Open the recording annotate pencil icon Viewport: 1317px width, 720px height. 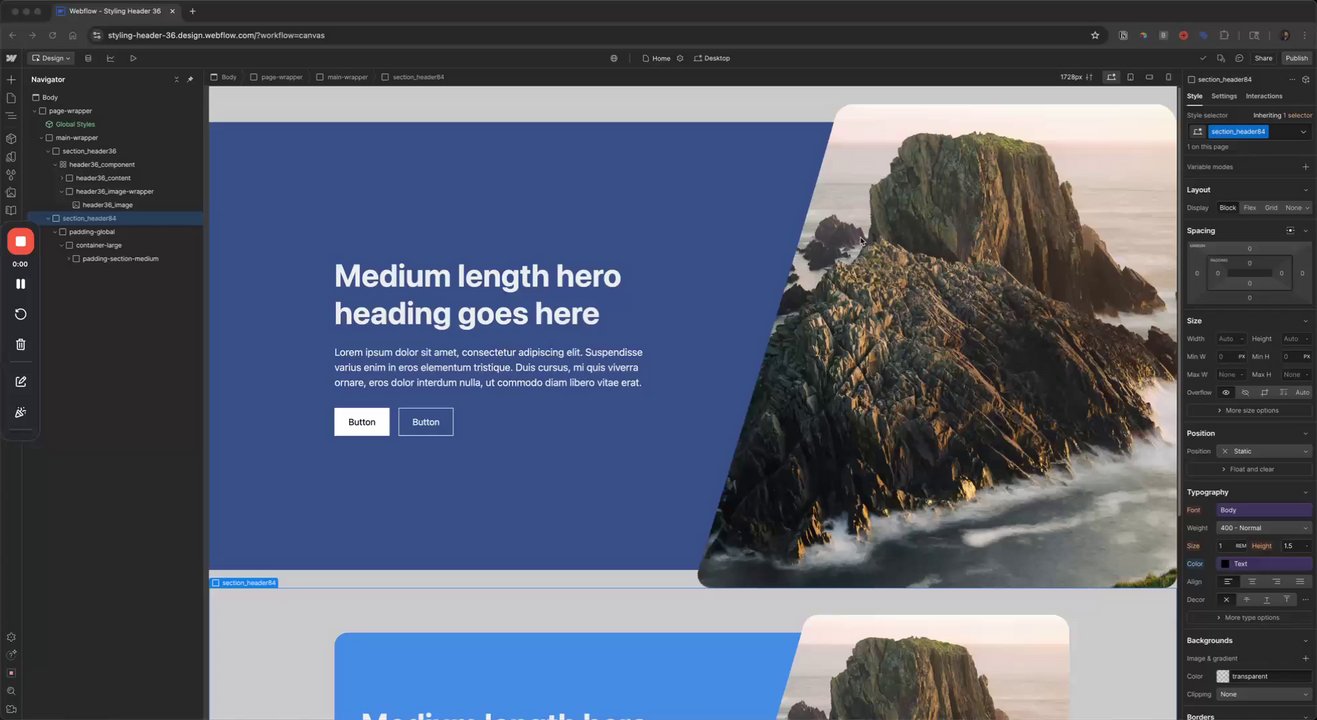pos(20,382)
